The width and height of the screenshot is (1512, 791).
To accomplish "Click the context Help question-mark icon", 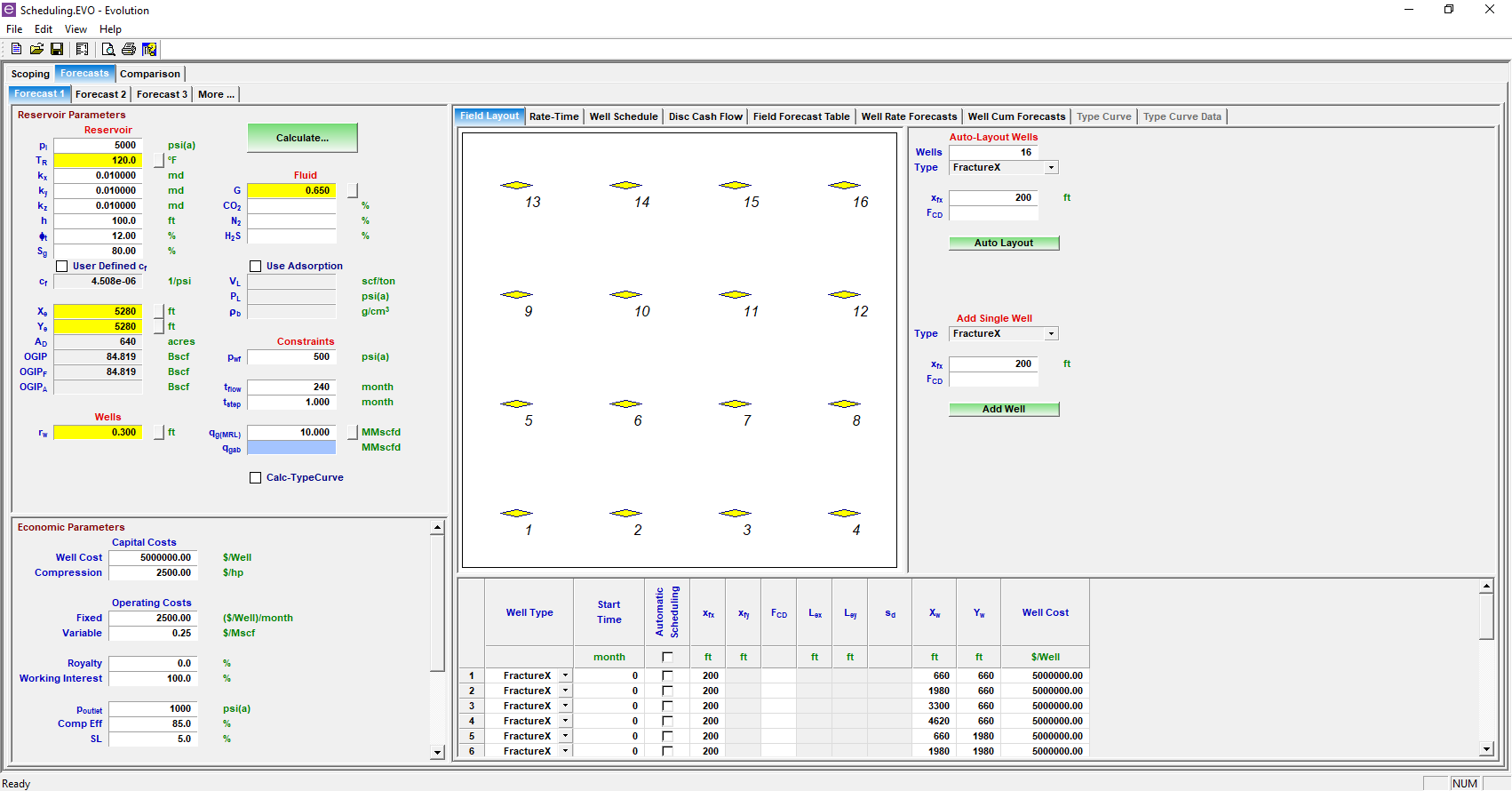I will tap(149, 49).
